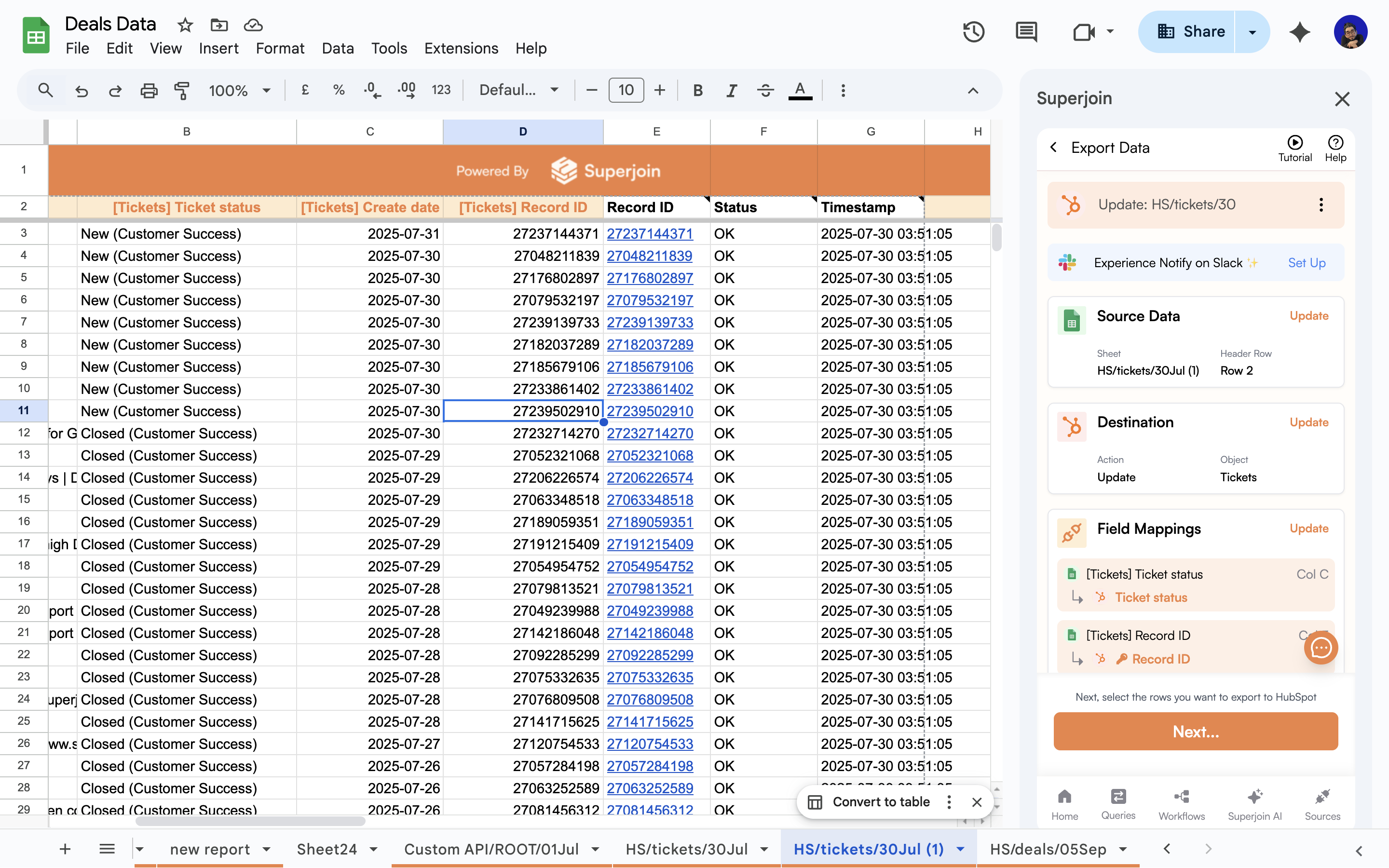This screenshot has height=868, width=1389.
Task: Click the orange Next... button
Action: 1196,731
